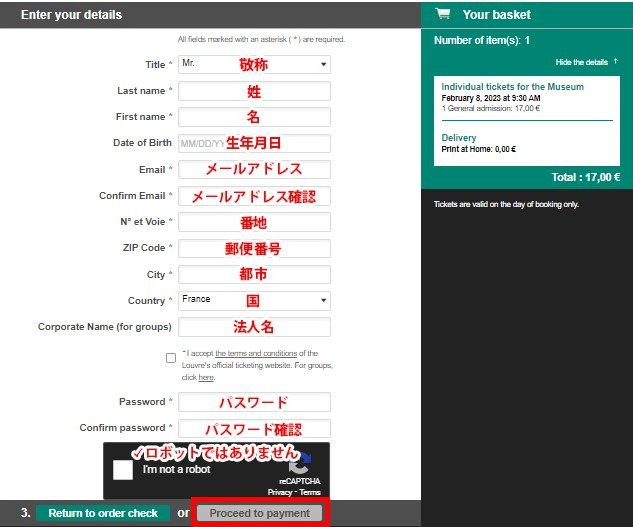Follow the groups click here link
This screenshot has width=633, height=527.
pyautogui.click(x=206, y=378)
